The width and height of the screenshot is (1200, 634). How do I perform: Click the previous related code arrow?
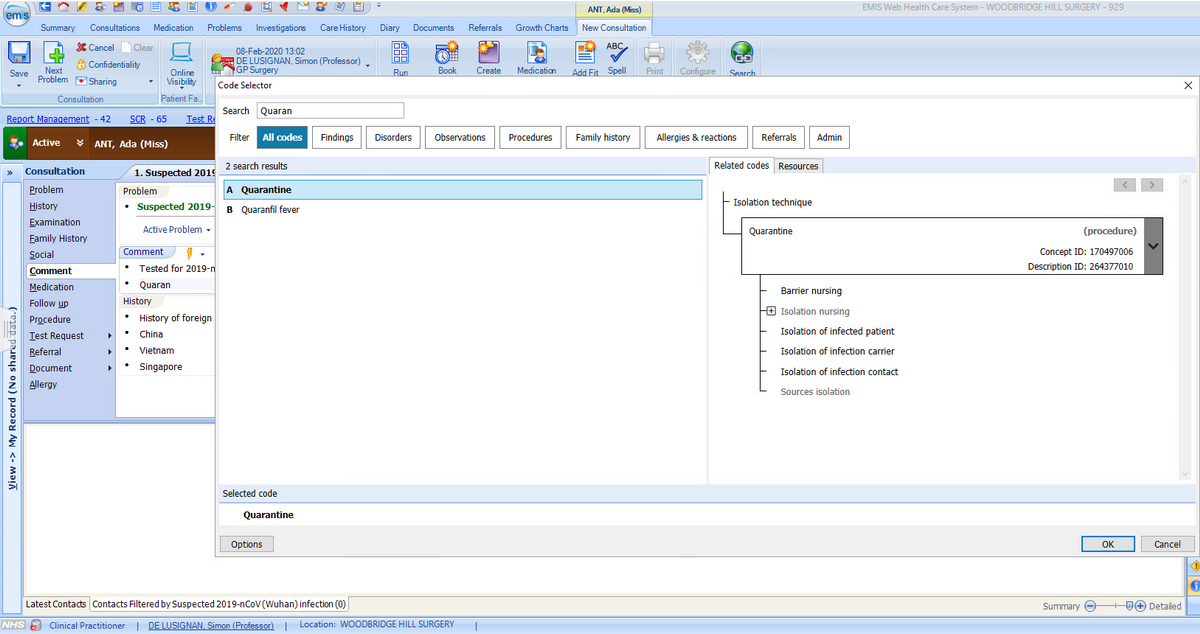coord(1125,185)
